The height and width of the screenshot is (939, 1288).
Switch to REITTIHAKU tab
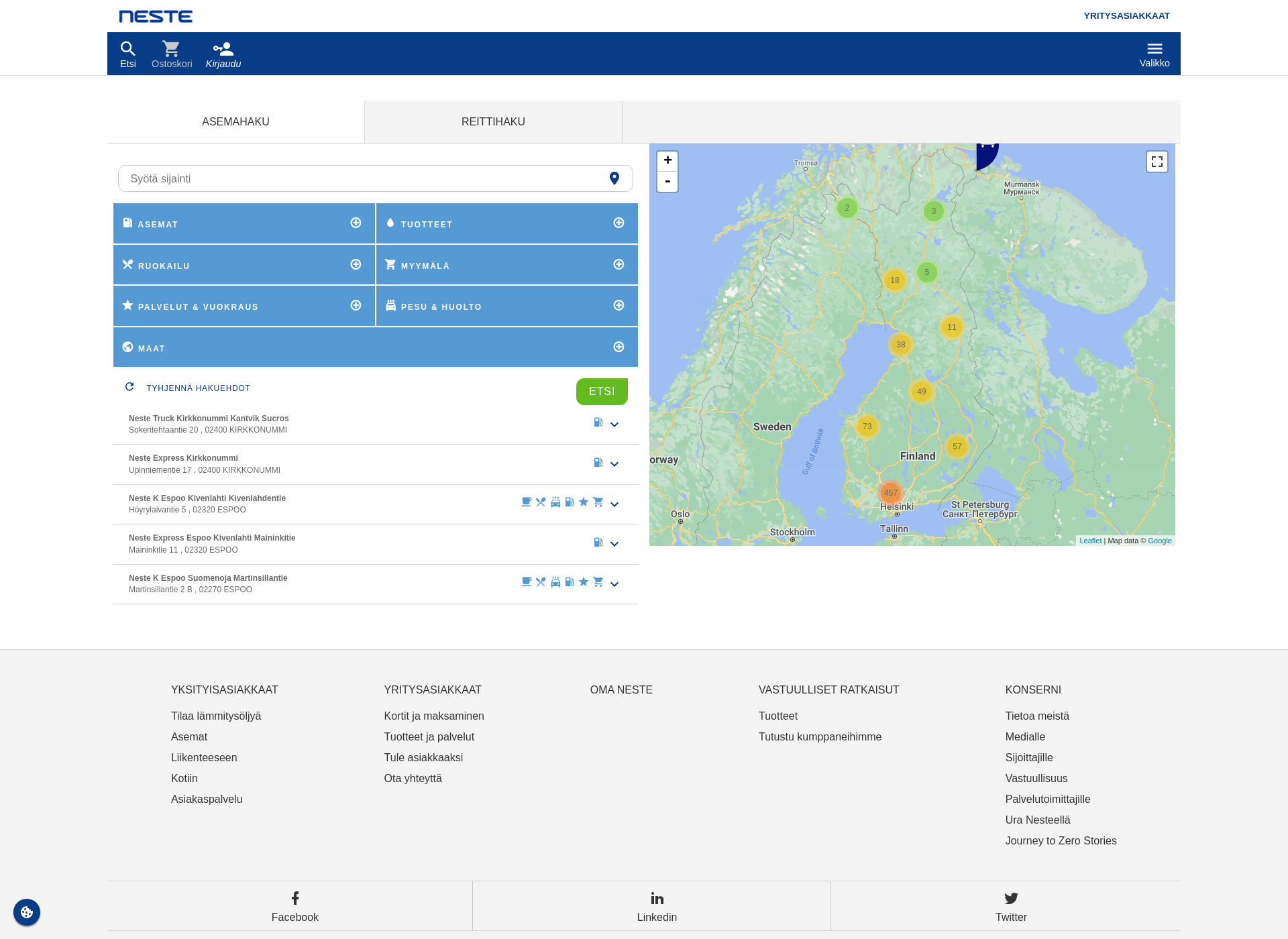pyautogui.click(x=493, y=122)
